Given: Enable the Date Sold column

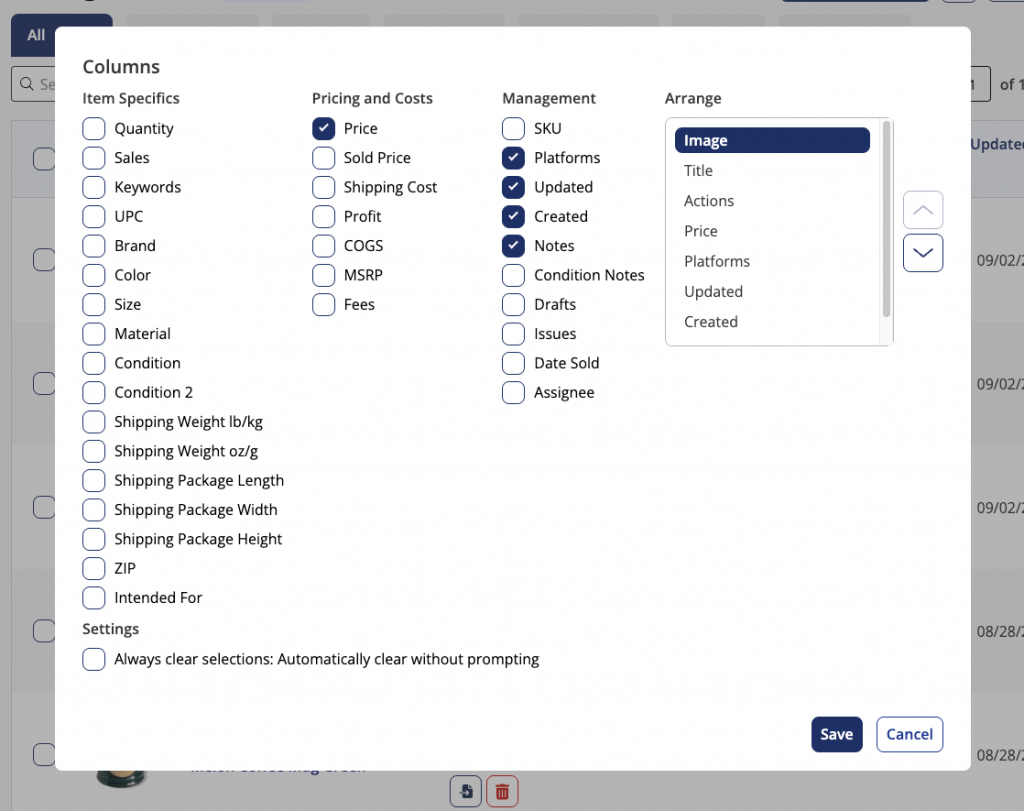Looking at the screenshot, I should point(513,363).
